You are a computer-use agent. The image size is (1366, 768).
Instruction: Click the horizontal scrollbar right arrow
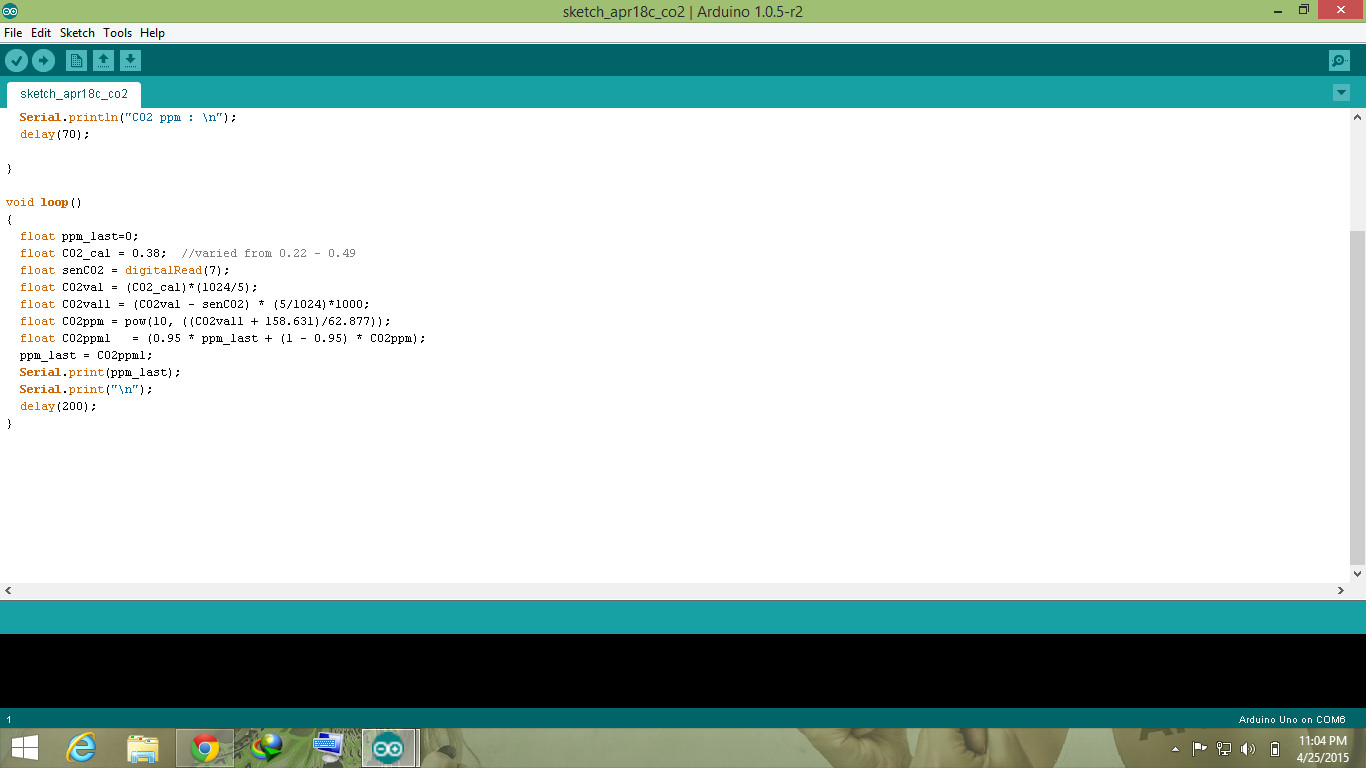click(x=1341, y=591)
